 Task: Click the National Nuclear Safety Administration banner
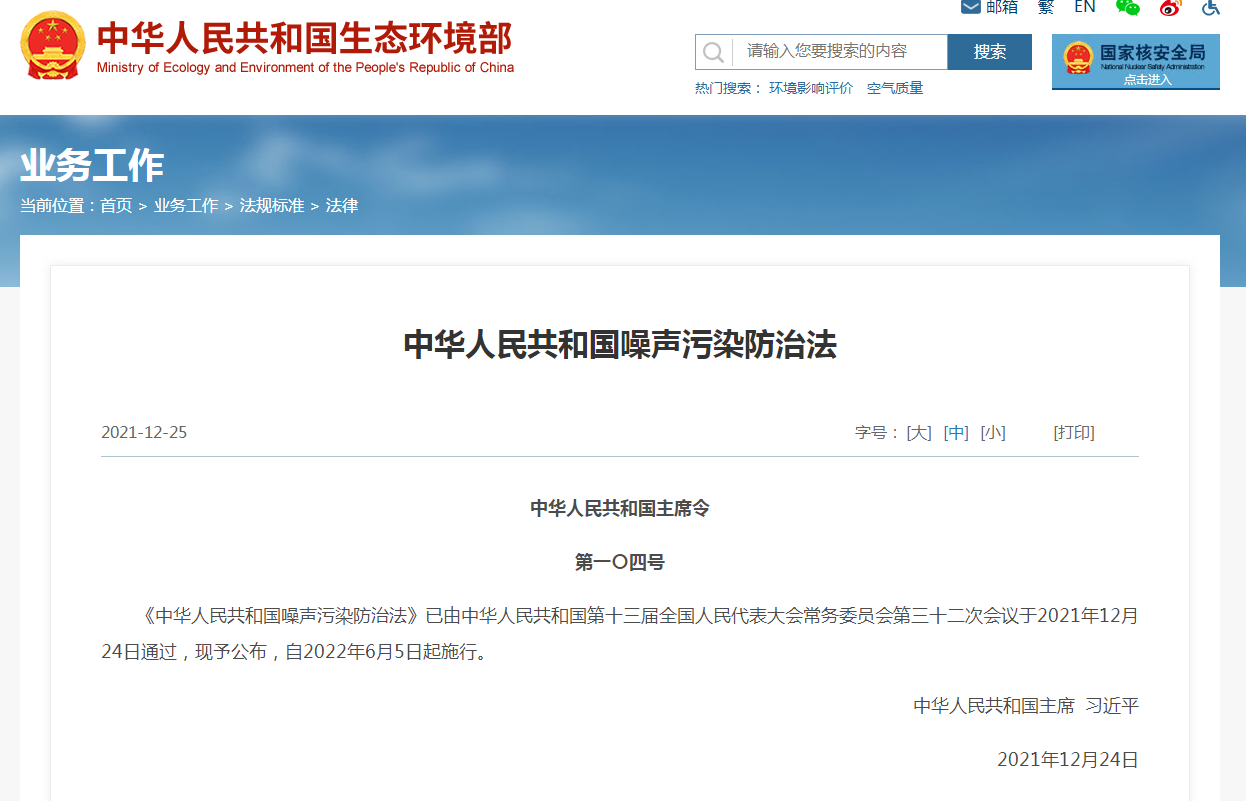point(1135,62)
